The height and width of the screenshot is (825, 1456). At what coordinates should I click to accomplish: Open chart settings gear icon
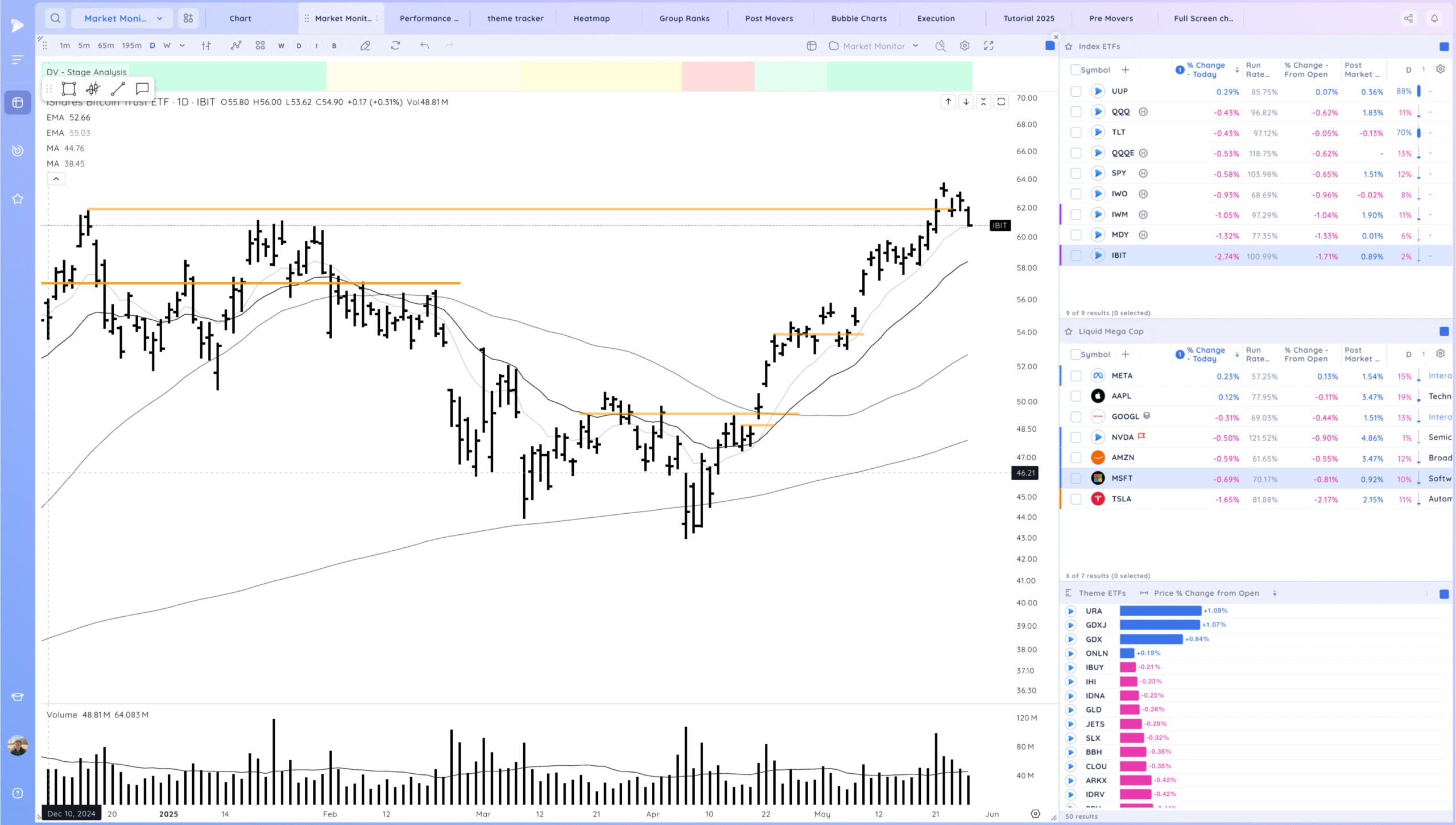click(965, 46)
